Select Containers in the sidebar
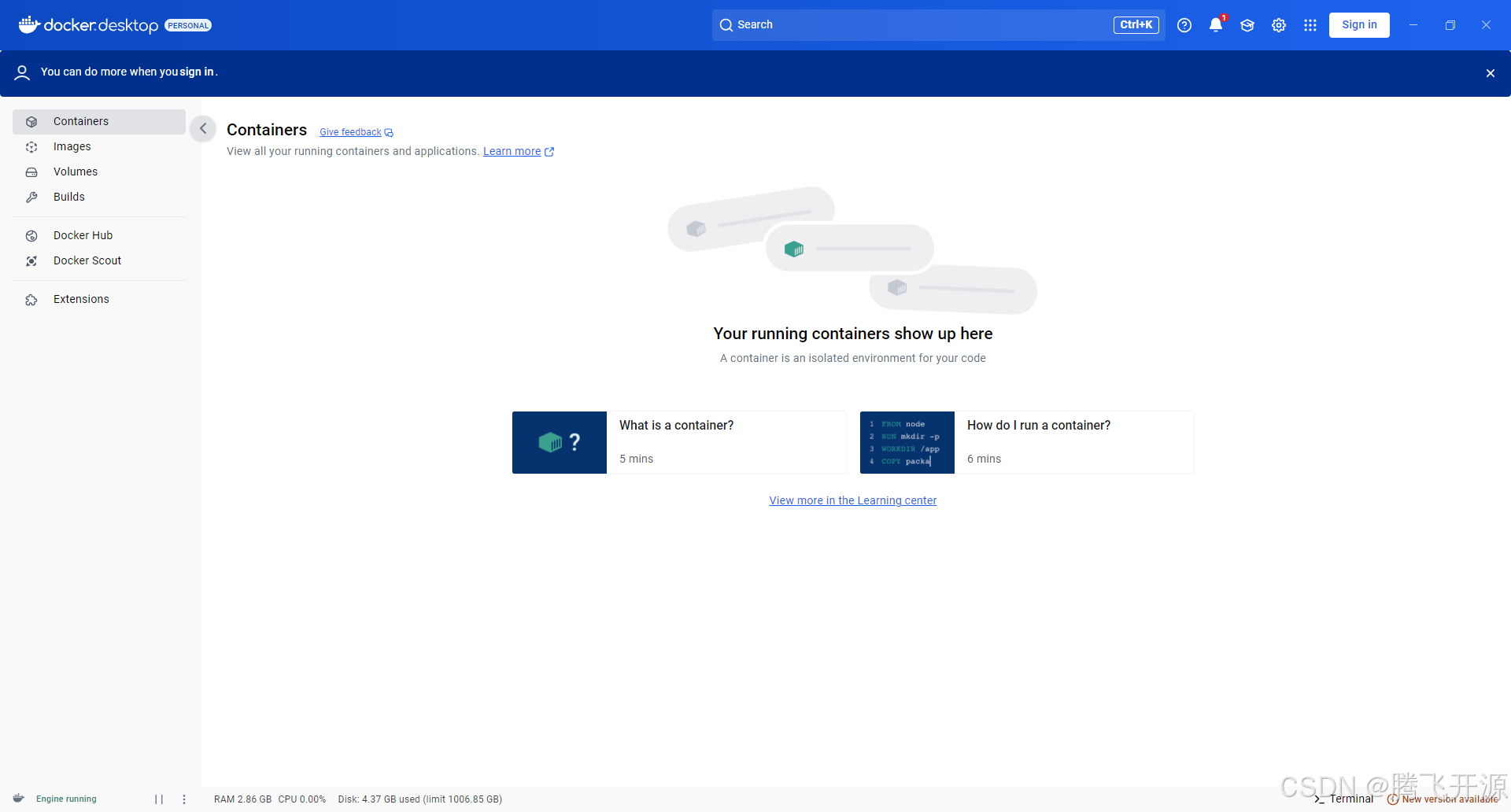The height and width of the screenshot is (812, 1511). click(99, 122)
